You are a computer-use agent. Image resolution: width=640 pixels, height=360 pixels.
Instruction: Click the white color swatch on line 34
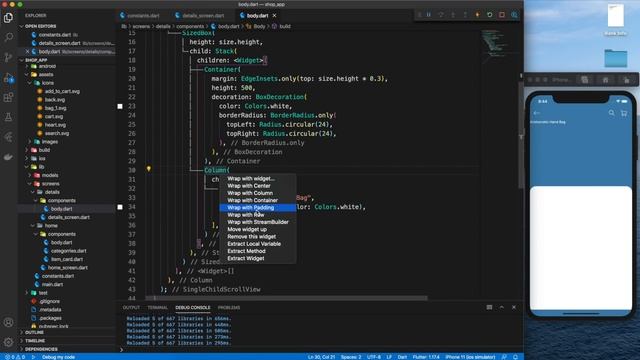pos(120,207)
